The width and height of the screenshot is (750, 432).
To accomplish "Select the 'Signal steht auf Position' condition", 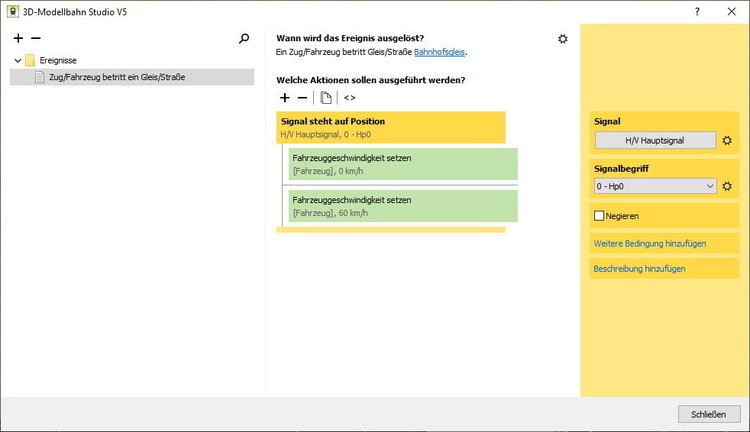I will click(390, 127).
